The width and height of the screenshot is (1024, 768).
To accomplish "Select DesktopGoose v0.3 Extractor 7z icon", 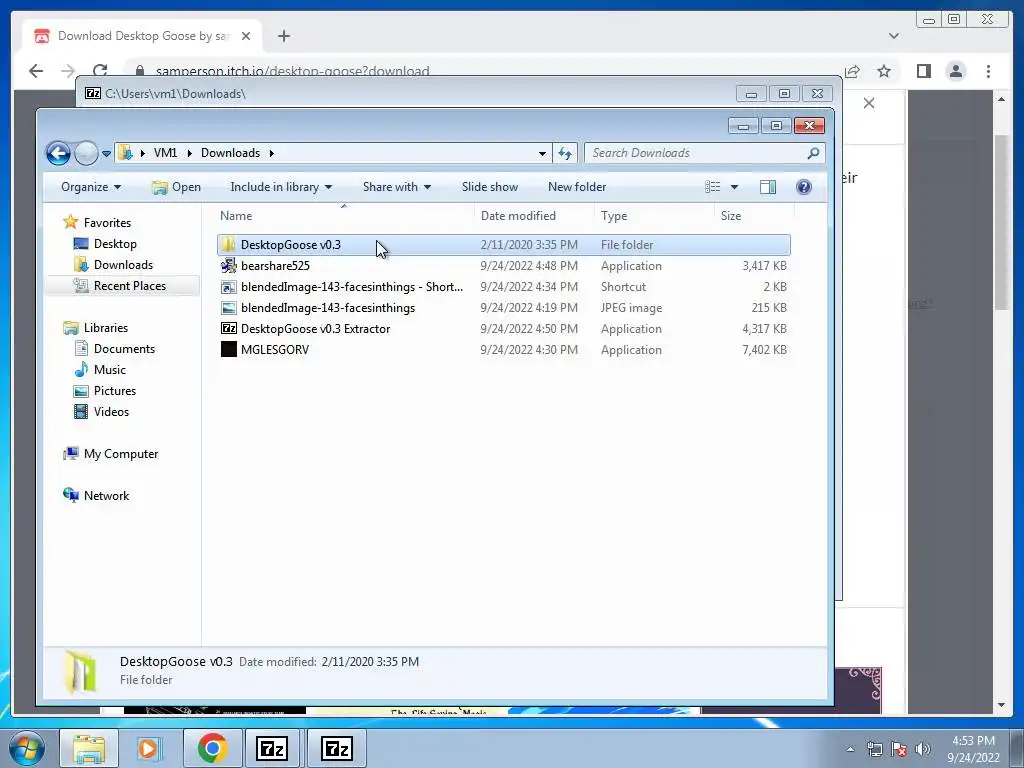I will (229, 328).
